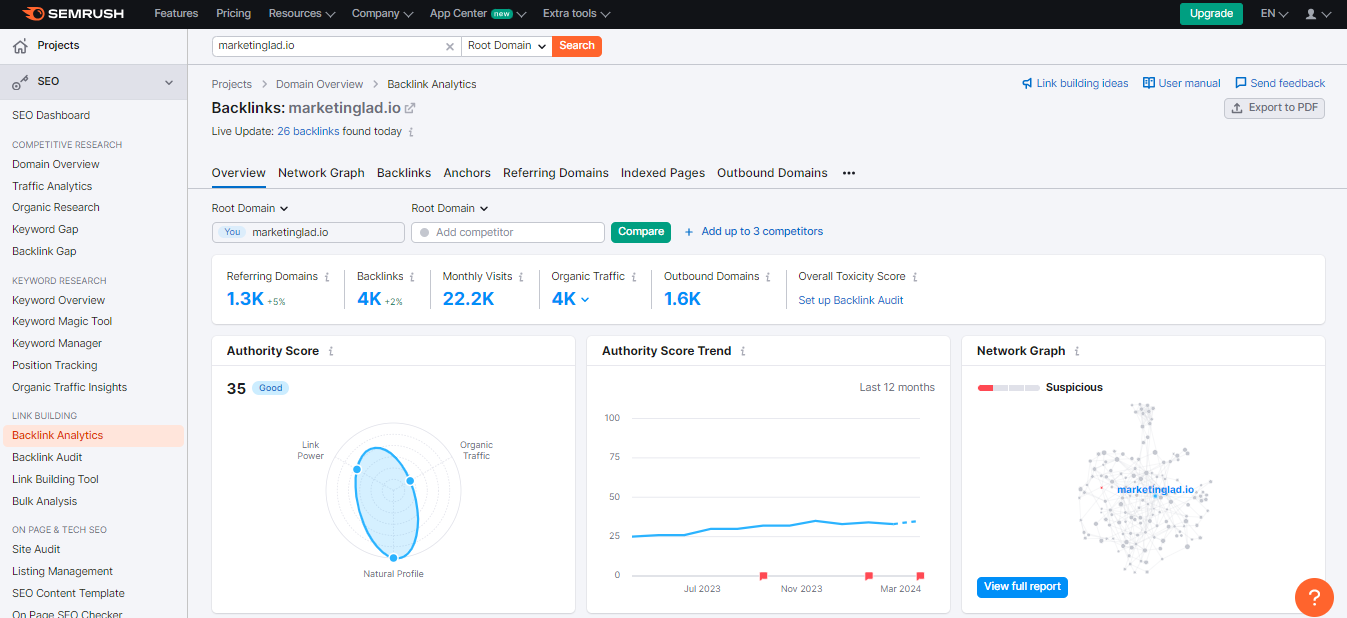The height and width of the screenshot is (618, 1347).
Task: Click Export to PDF button
Action: point(1274,108)
